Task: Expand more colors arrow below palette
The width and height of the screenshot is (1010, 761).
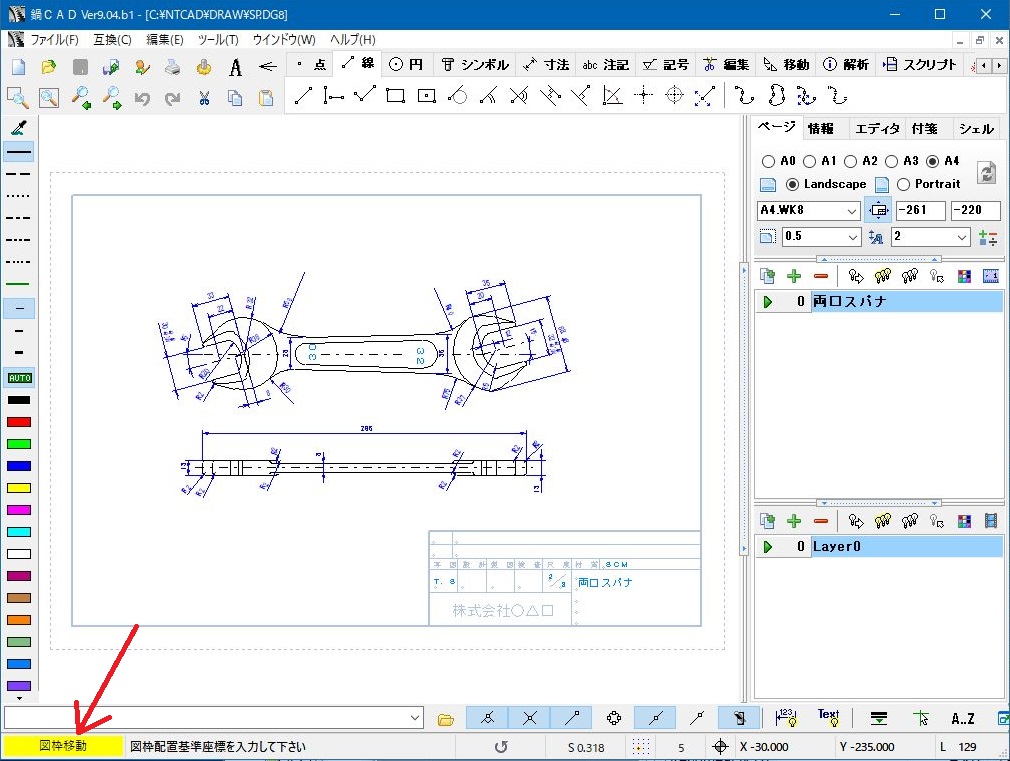Action: 19,698
